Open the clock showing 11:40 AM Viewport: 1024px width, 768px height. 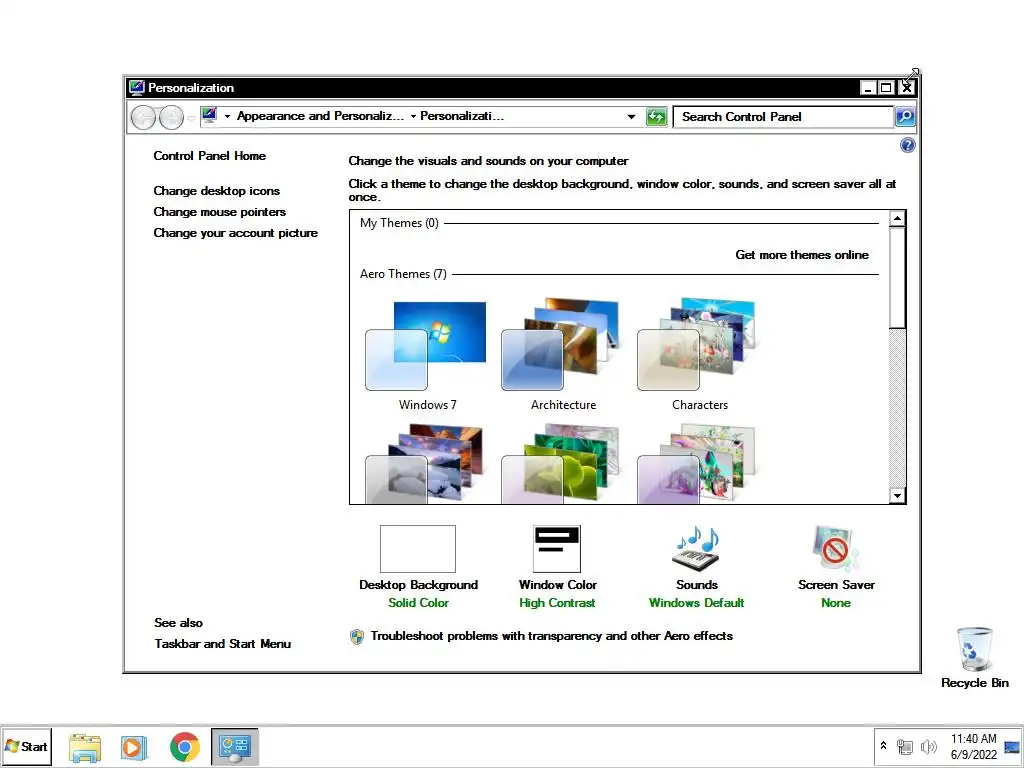click(974, 746)
